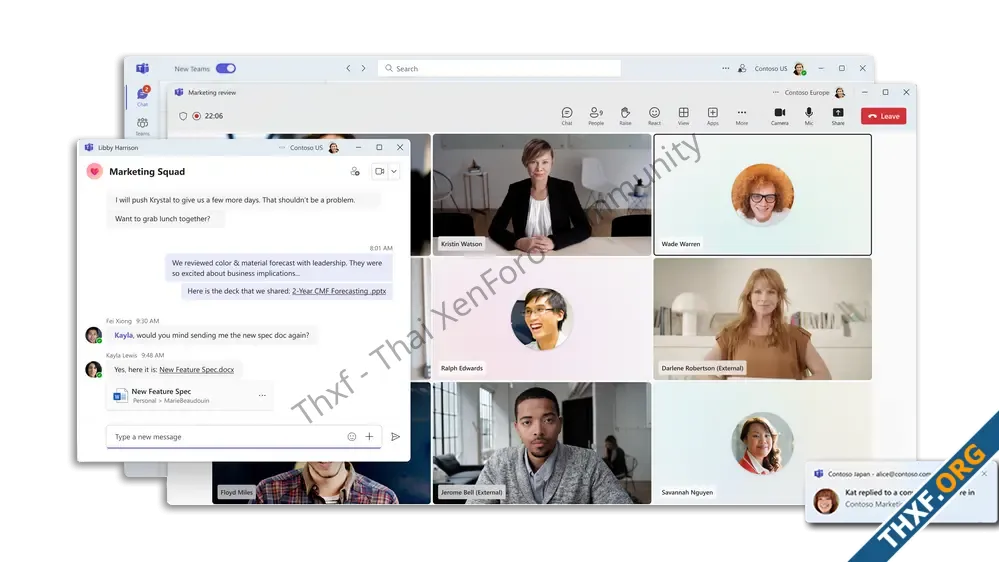Show People participants list
Screen dimensions: 999x562
point(596,116)
